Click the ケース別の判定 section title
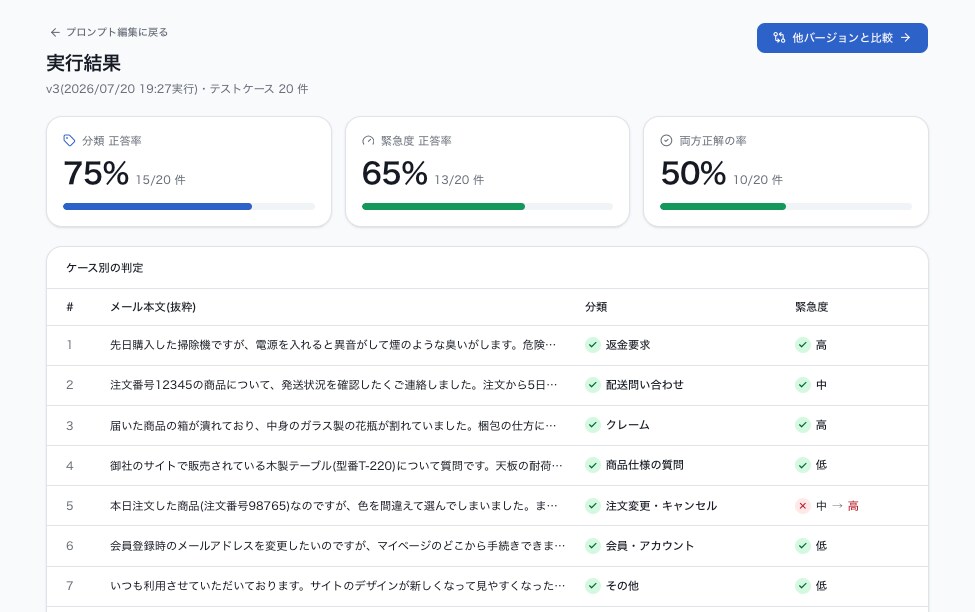Screen dimensions: 975x612 click(x=104, y=268)
